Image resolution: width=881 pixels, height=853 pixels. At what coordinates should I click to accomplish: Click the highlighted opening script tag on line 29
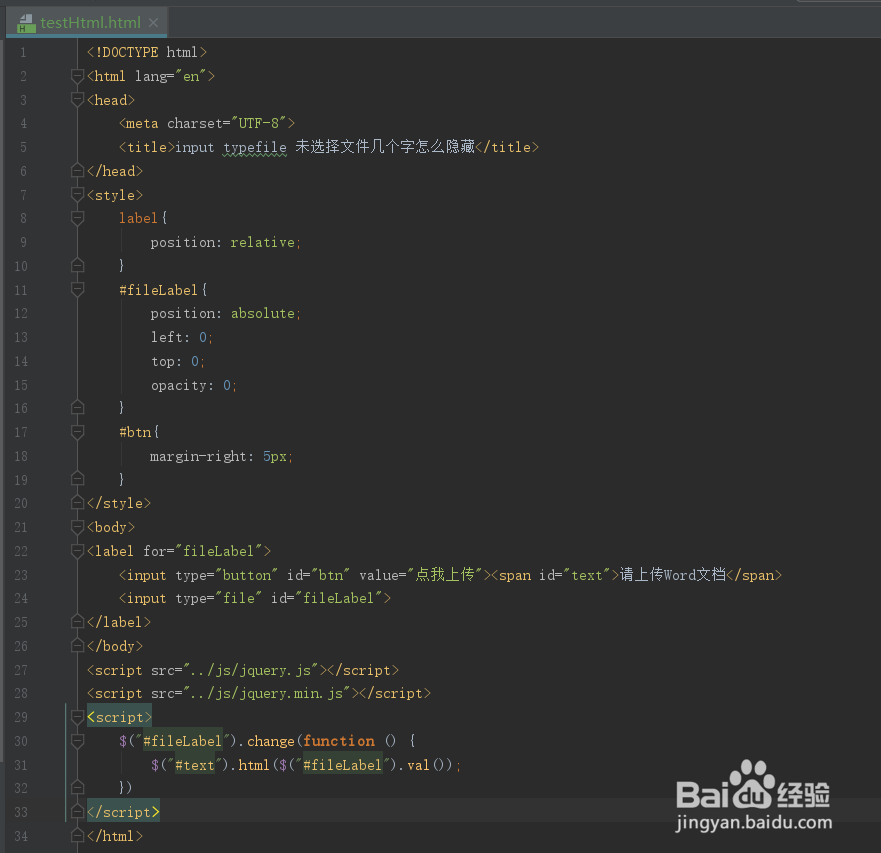pyautogui.click(x=119, y=717)
